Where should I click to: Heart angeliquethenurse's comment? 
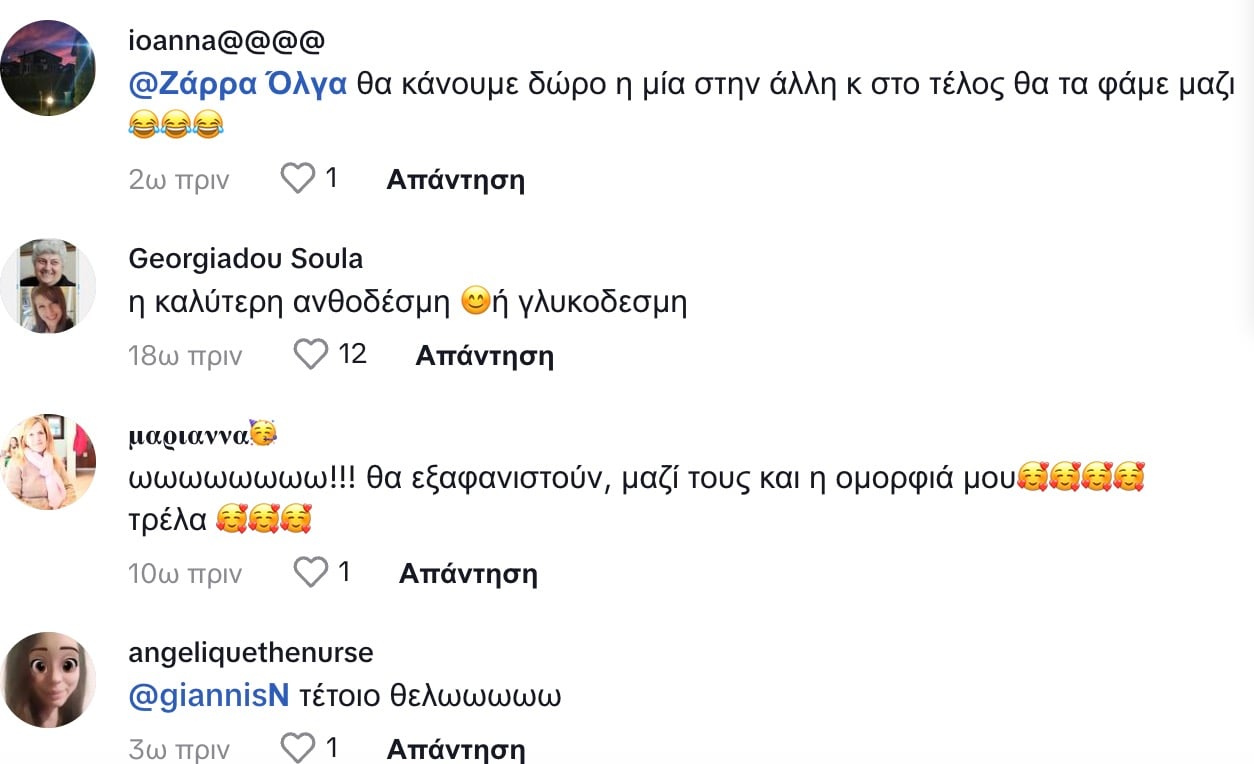[297, 748]
